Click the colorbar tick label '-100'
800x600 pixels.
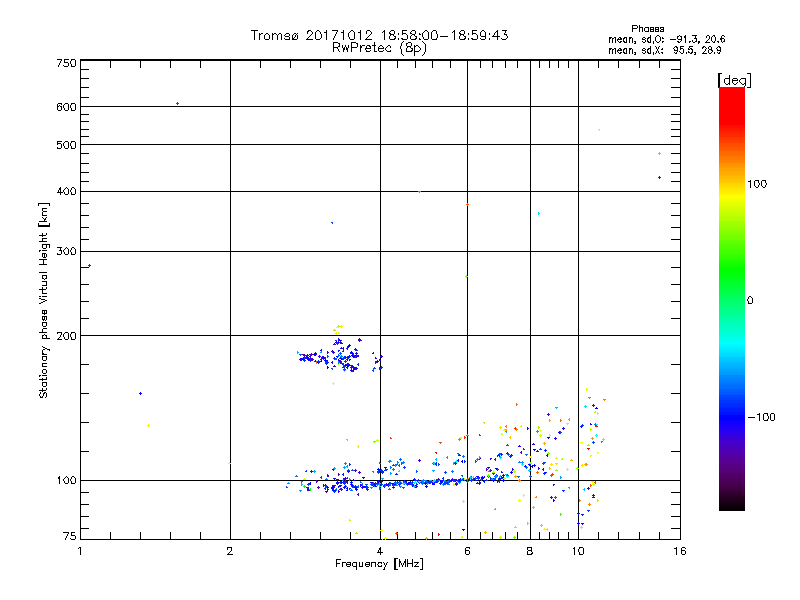[761, 417]
